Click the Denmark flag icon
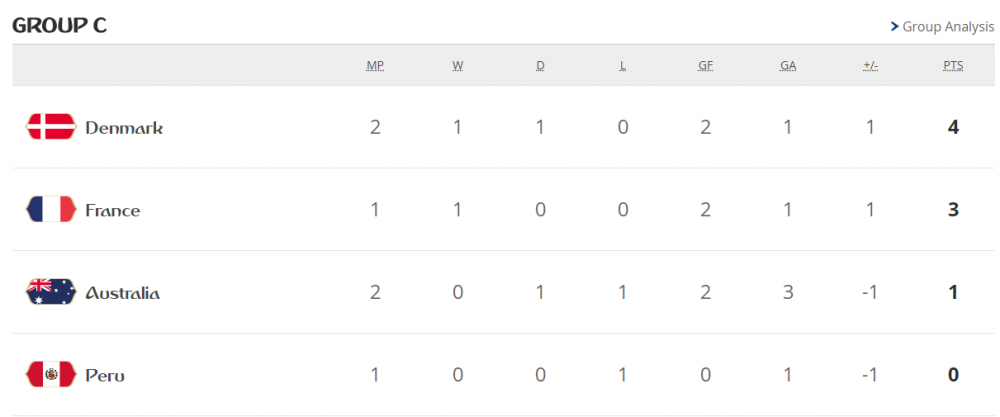 pyautogui.click(x=50, y=127)
